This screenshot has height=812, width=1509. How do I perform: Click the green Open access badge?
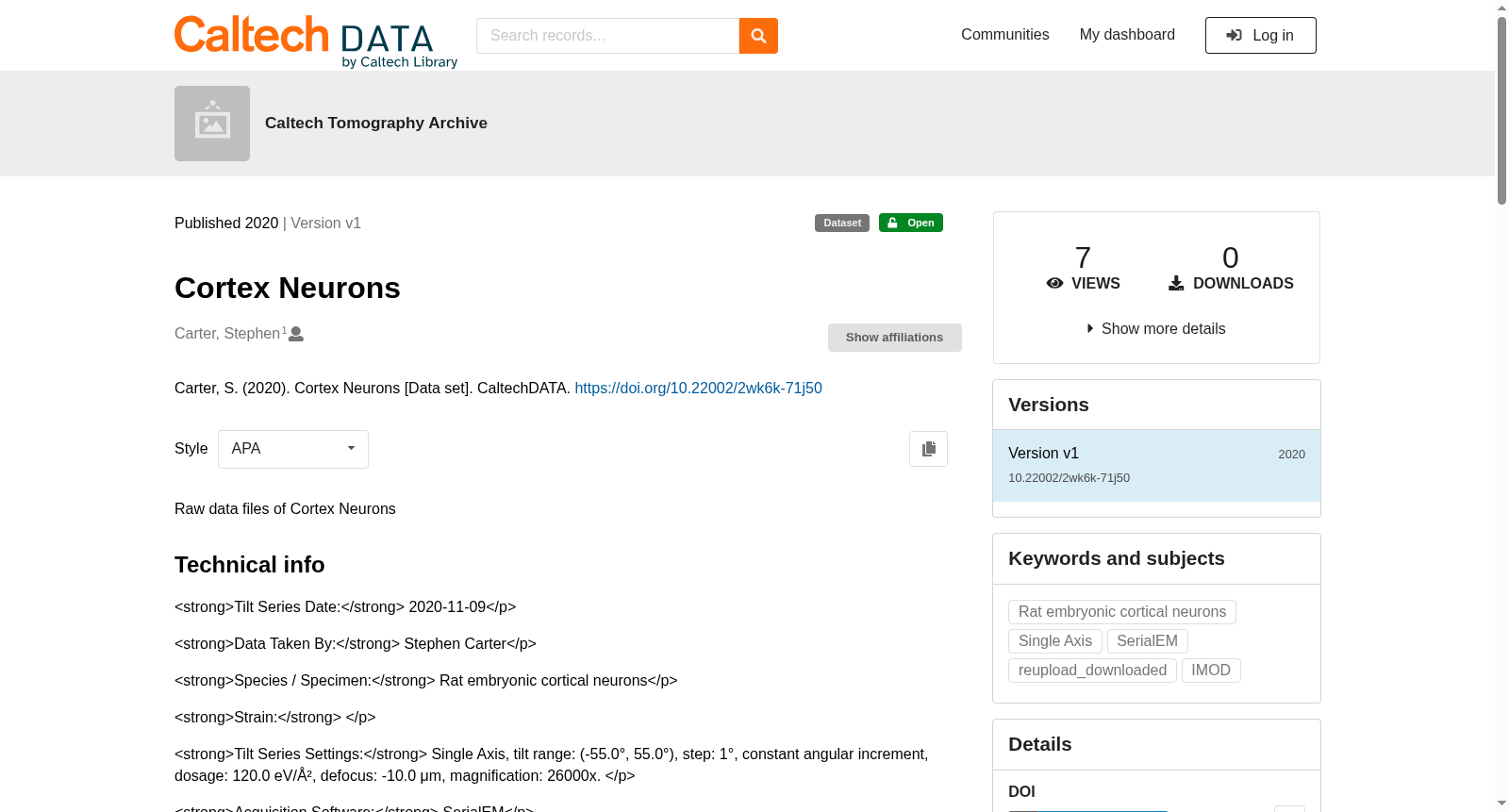click(x=911, y=223)
